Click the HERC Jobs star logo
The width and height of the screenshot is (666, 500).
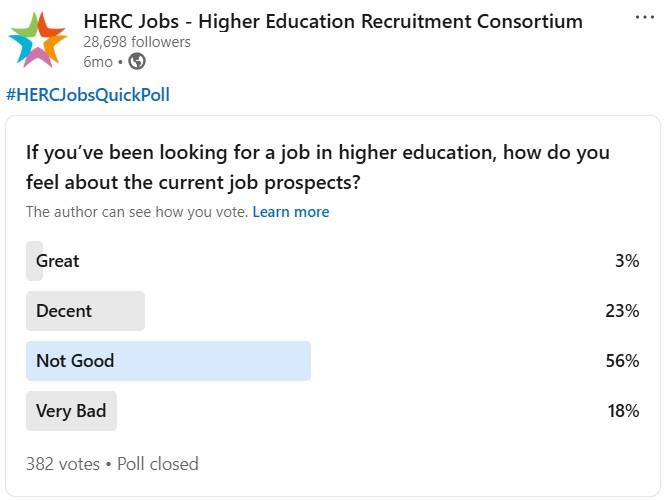pos(38,40)
